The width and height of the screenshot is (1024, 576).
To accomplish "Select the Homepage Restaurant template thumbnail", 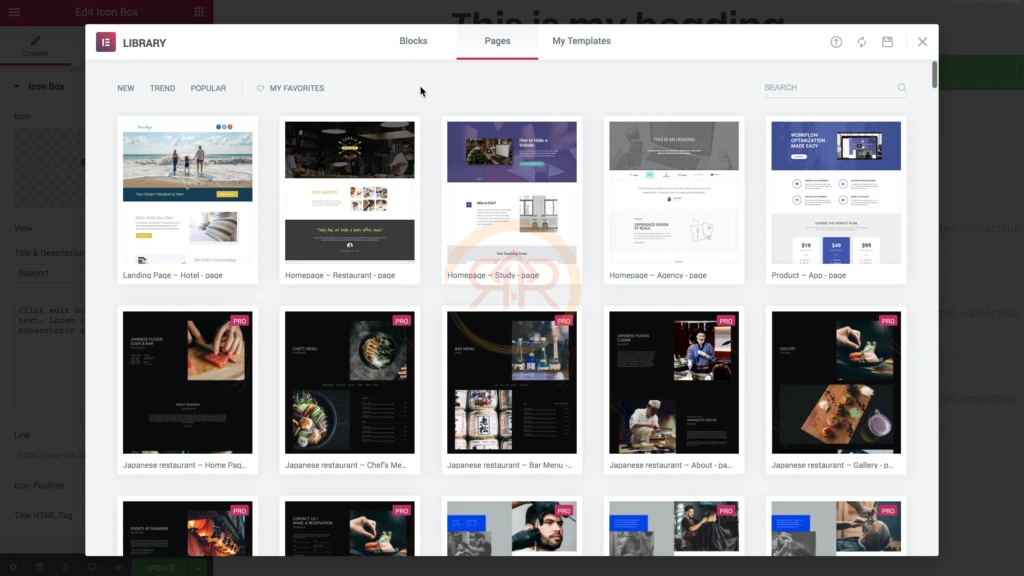I will tap(349, 192).
